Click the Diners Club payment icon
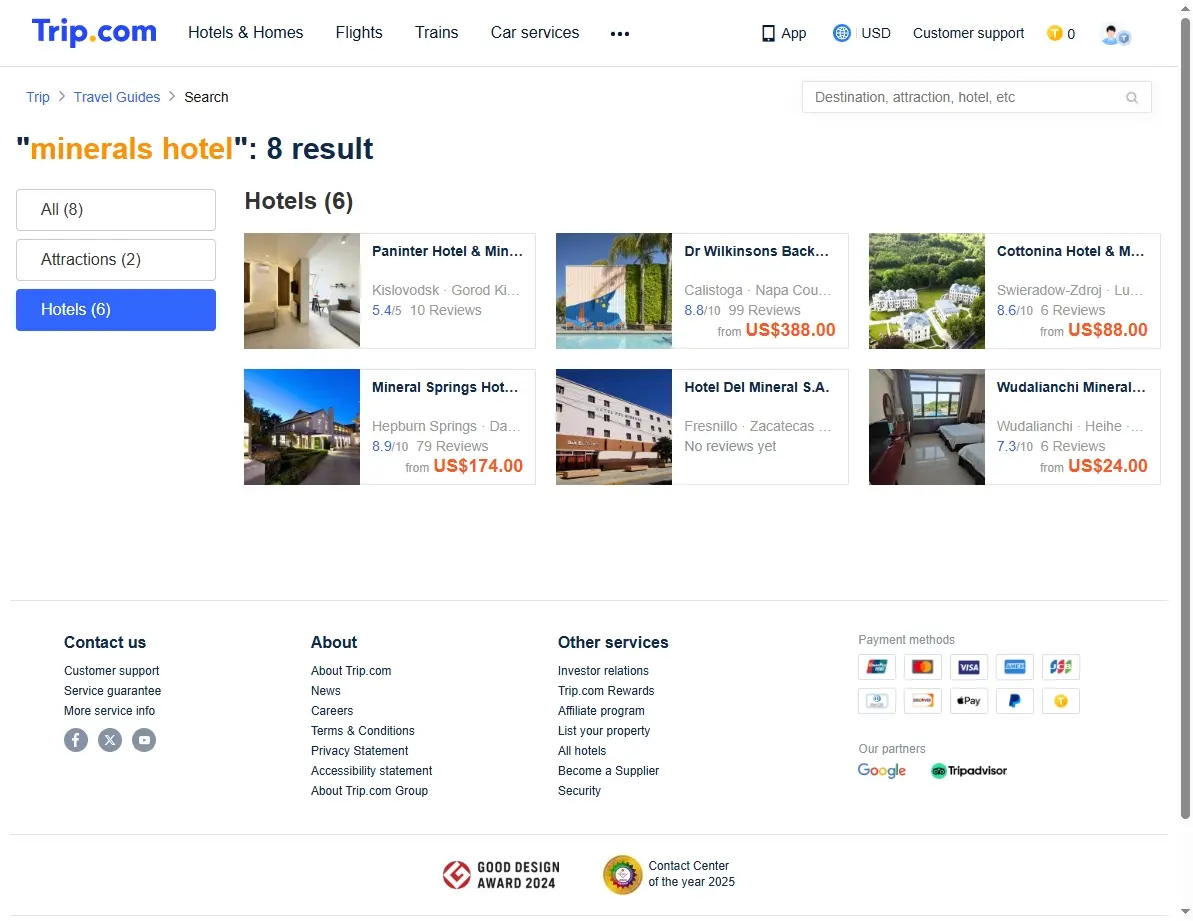The height and width of the screenshot is (921, 1193). tap(876, 700)
